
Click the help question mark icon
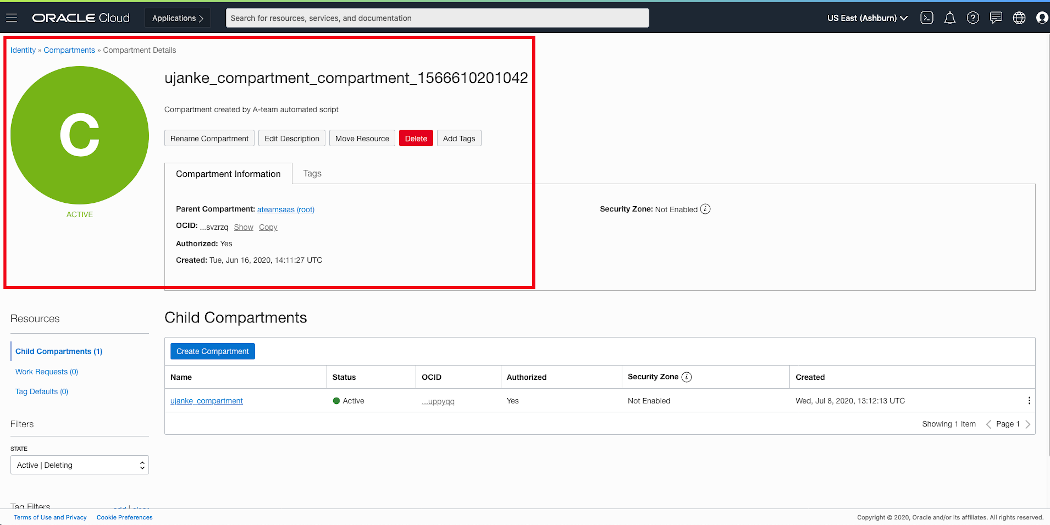pyautogui.click(x=973, y=18)
